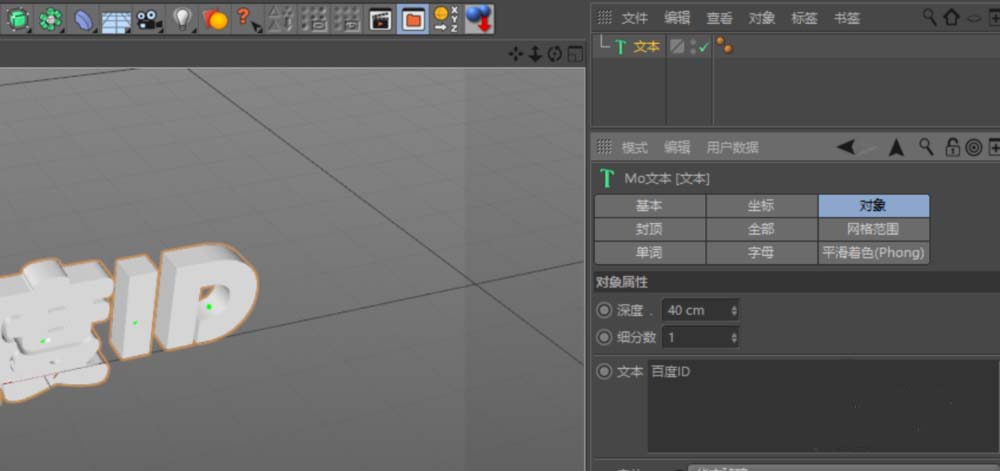This screenshot has width=1000, height=471.
Task: Open the green cube generator tool
Action: coord(18,19)
